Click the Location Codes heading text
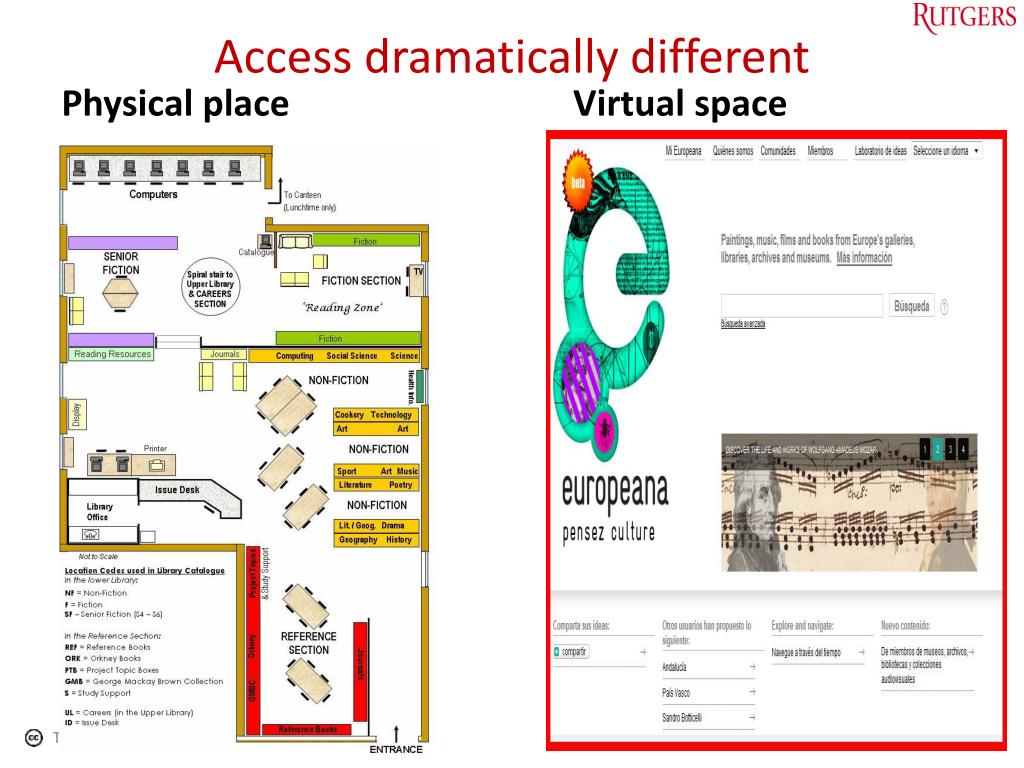The height and width of the screenshot is (768, 1024). click(x=144, y=570)
